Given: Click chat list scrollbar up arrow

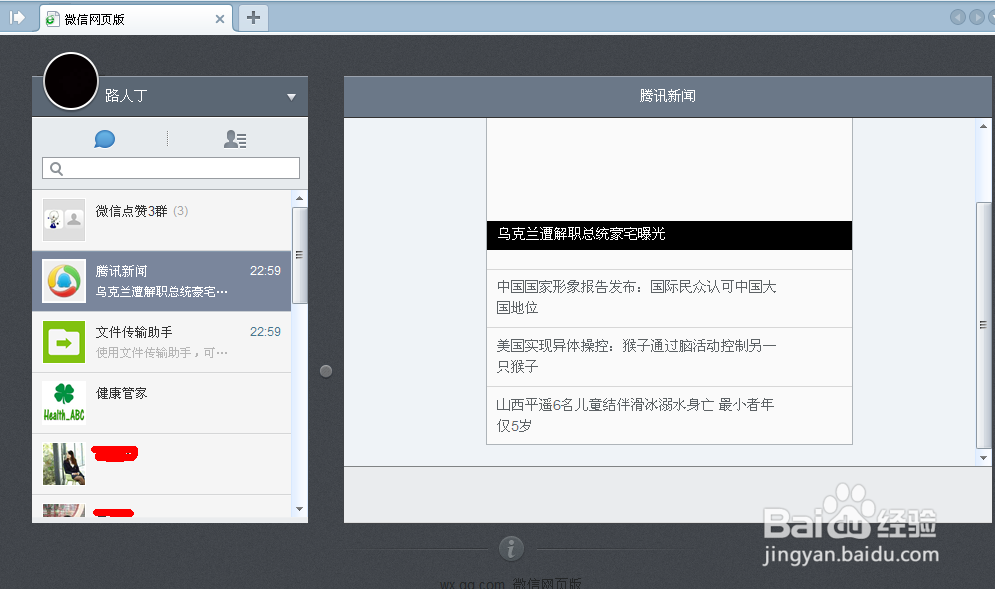Looking at the screenshot, I should tap(300, 199).
